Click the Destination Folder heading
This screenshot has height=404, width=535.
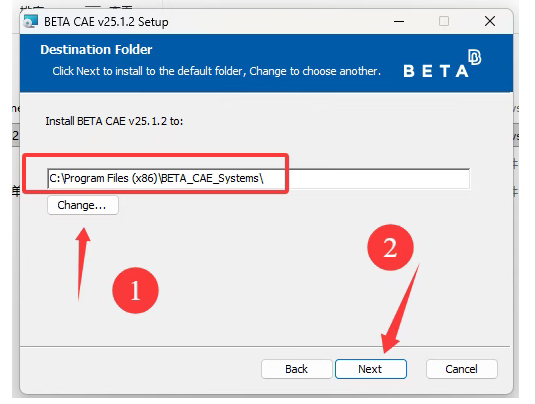click(x=96, y=50)
